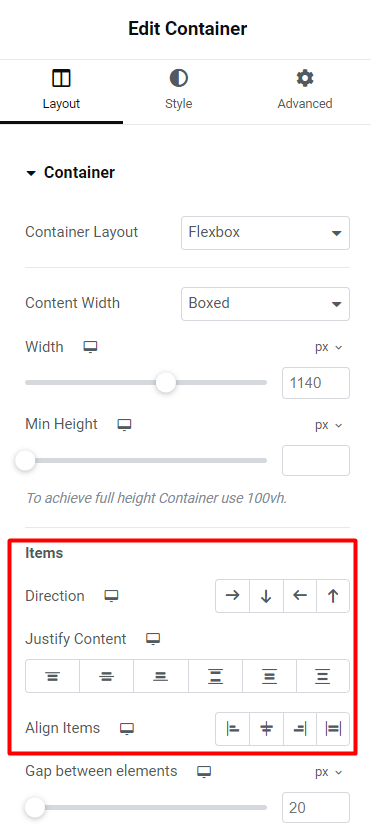Choose Justify Content space evenly option
The width and height of the screenshot is (371, 824).
pyautogui.click(x=323, y=676)
